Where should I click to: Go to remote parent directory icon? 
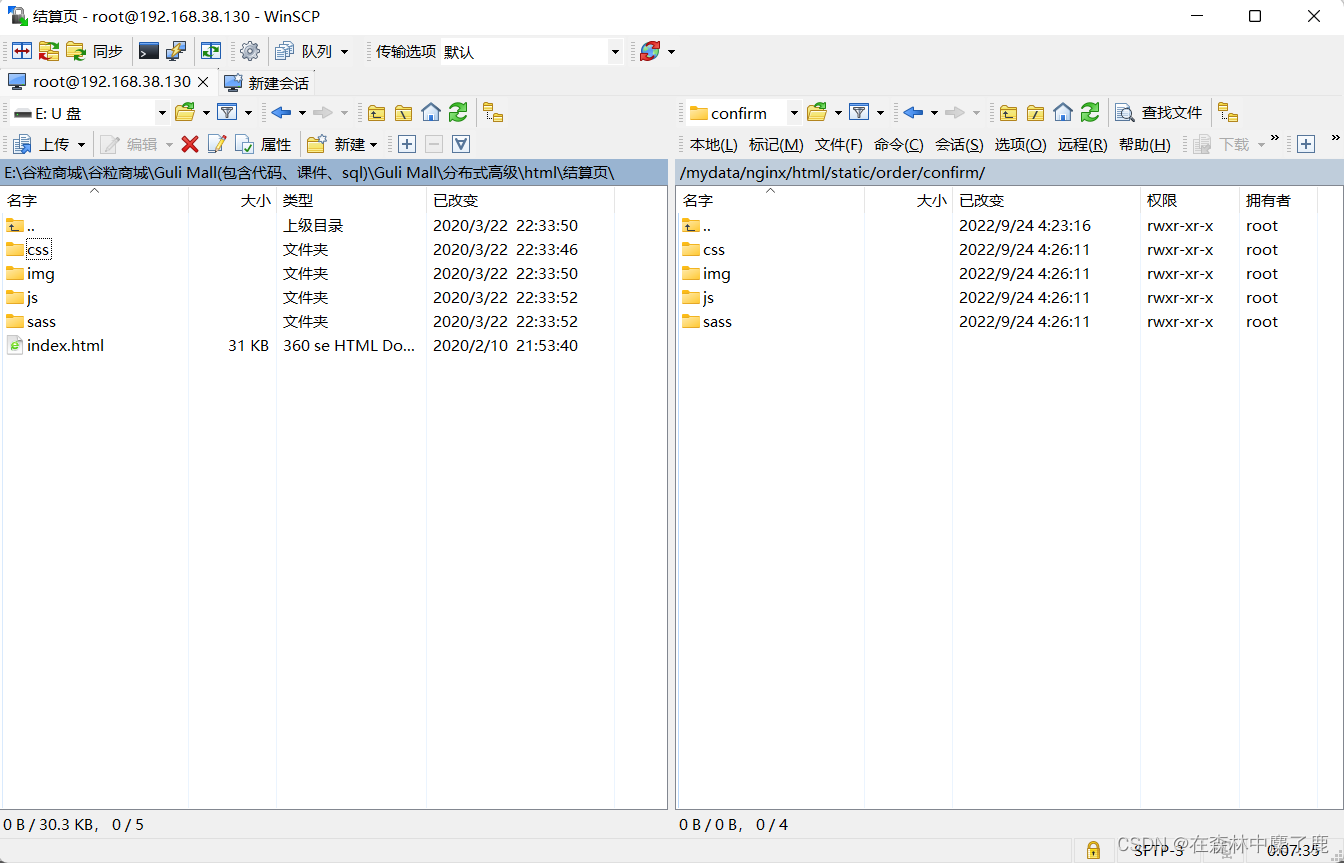click(x=1008, y=112)
